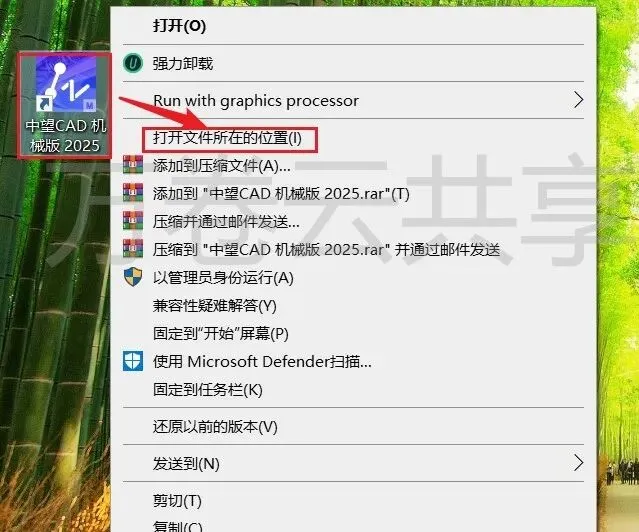Click the admin shield icon for 以管理员身份运行

[x=133, y=277]
